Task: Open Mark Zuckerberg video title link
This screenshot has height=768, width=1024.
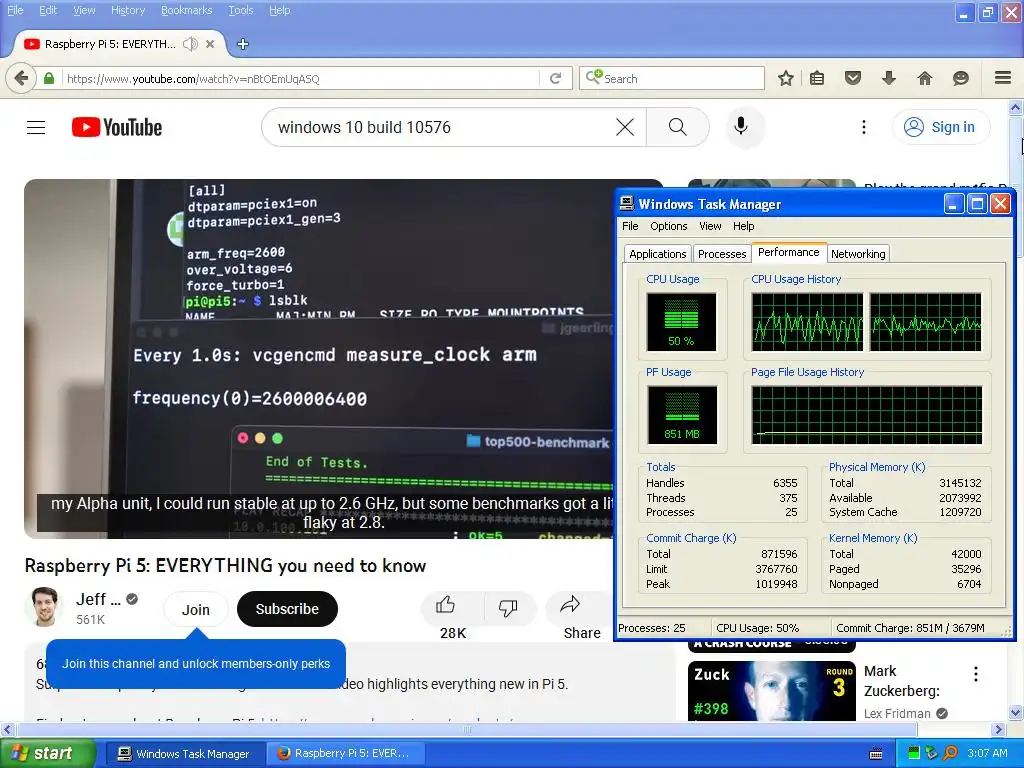Action: (902, 681)
